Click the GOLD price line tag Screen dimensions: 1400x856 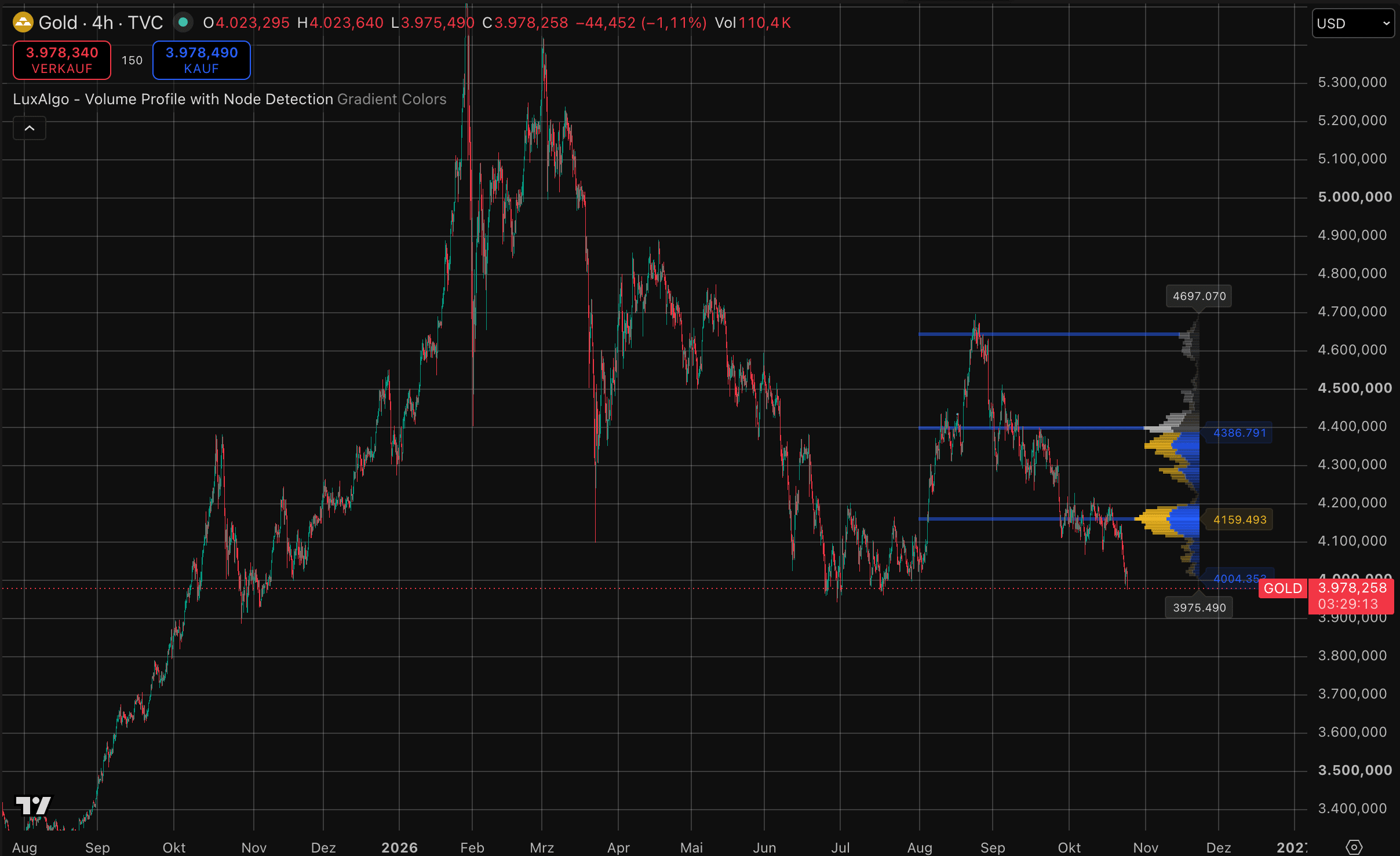click(x=1283, y=588)
